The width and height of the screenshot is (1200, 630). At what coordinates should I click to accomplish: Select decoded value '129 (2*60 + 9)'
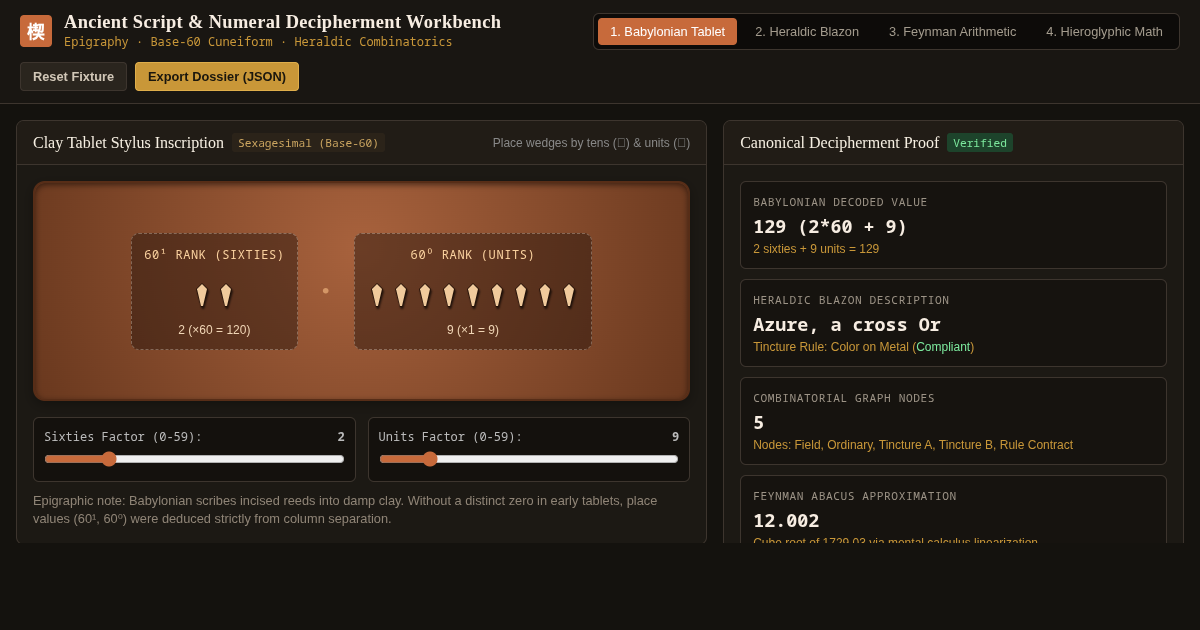point(830,226)
